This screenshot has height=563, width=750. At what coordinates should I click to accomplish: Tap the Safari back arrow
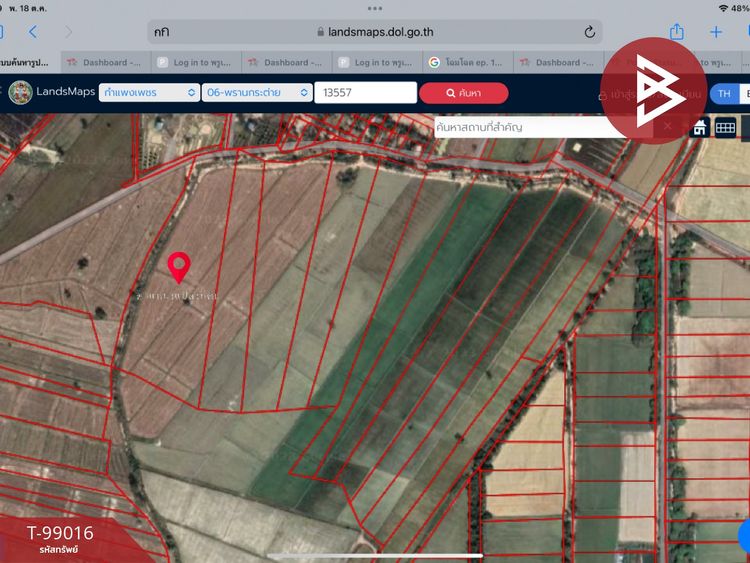[33, 32]
